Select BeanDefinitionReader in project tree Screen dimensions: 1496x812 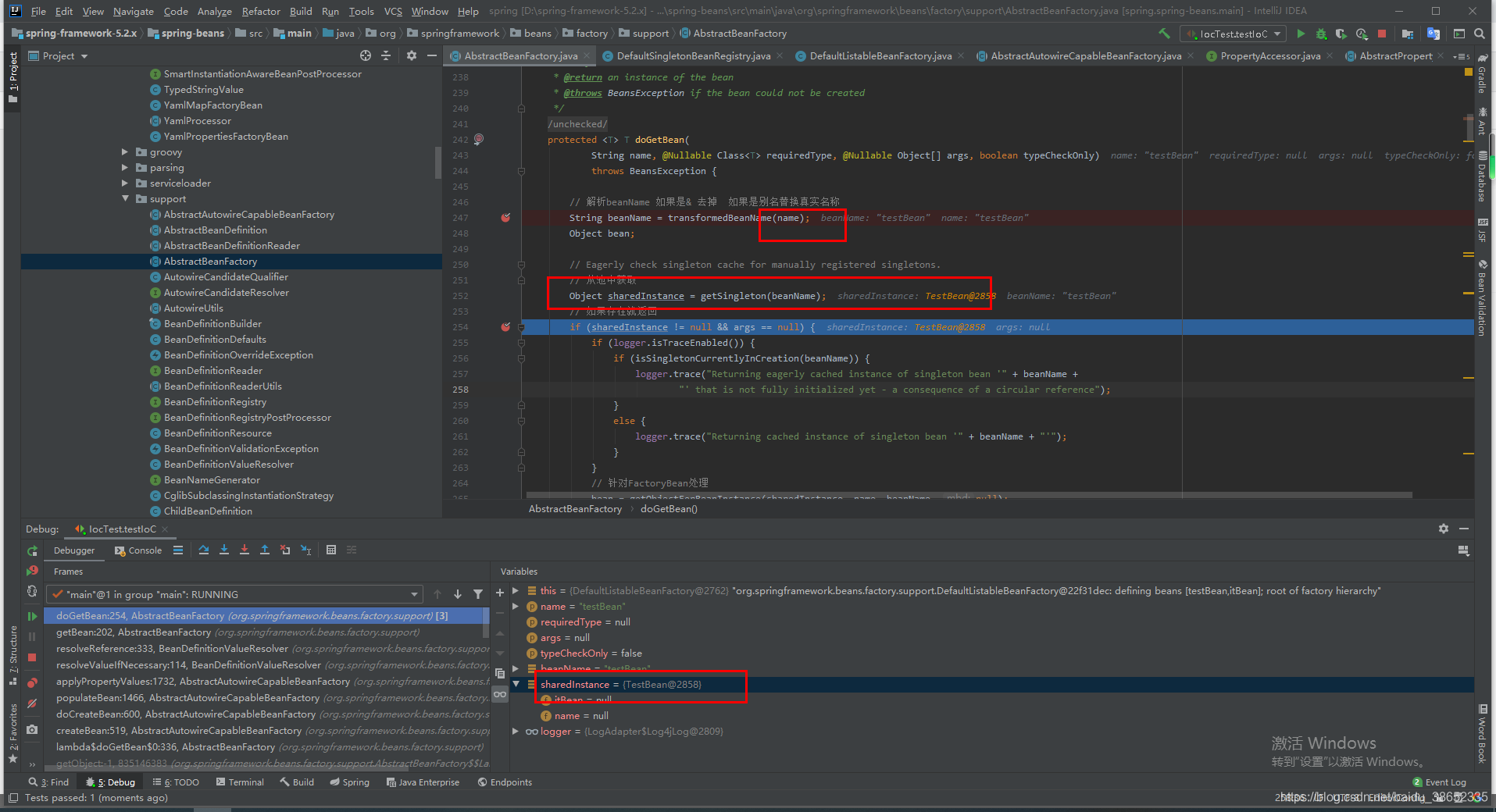coord(212,371)
